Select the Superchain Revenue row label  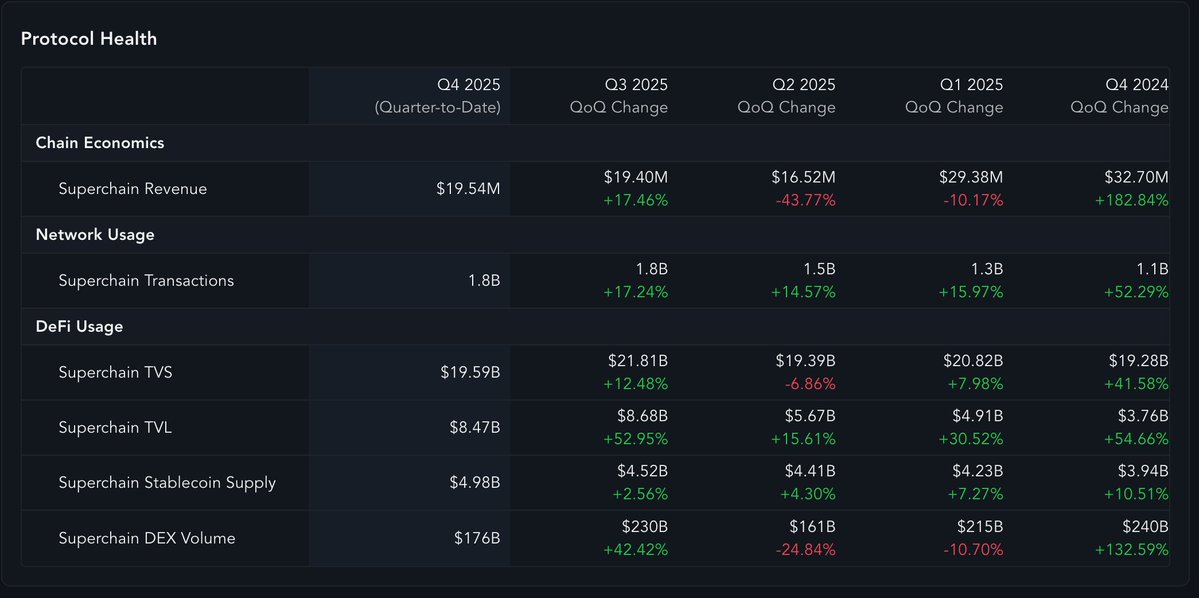point(133,189)
